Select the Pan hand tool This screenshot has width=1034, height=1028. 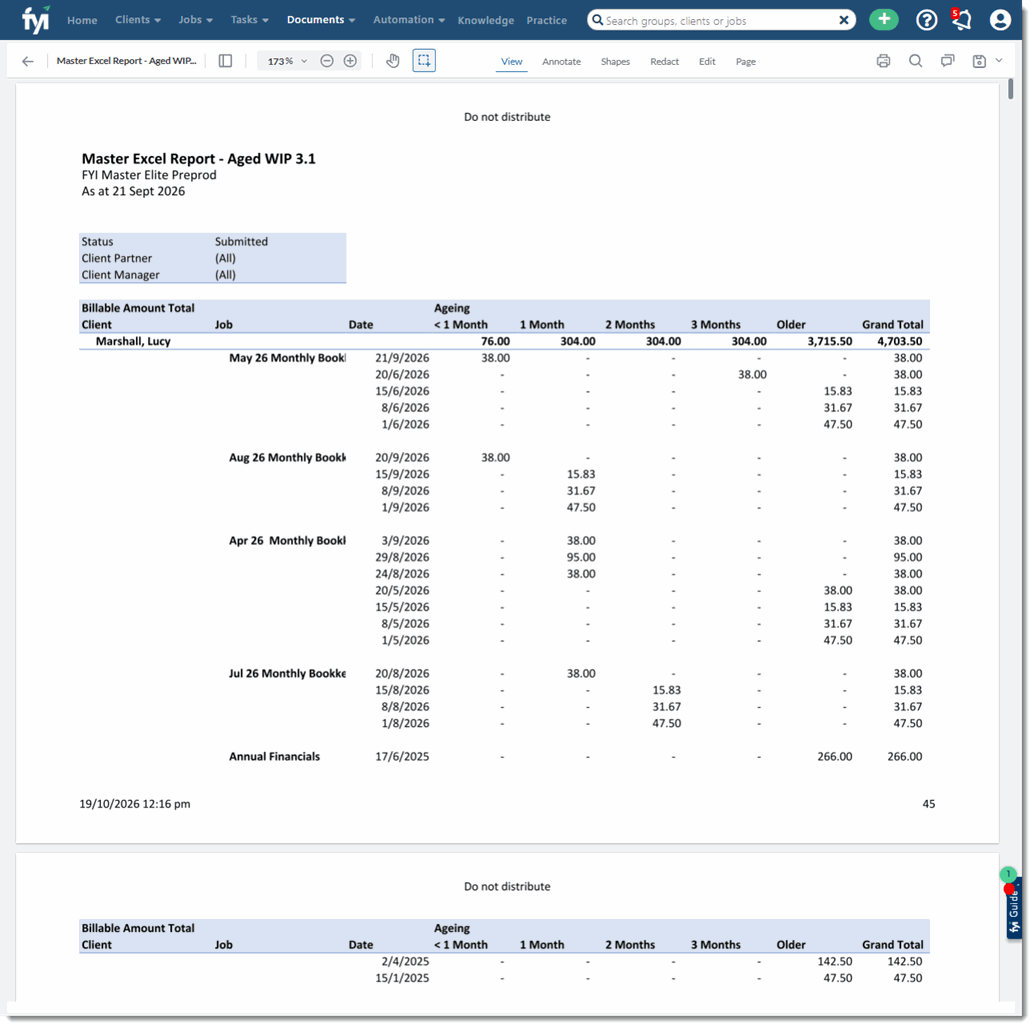click(393, 61)
